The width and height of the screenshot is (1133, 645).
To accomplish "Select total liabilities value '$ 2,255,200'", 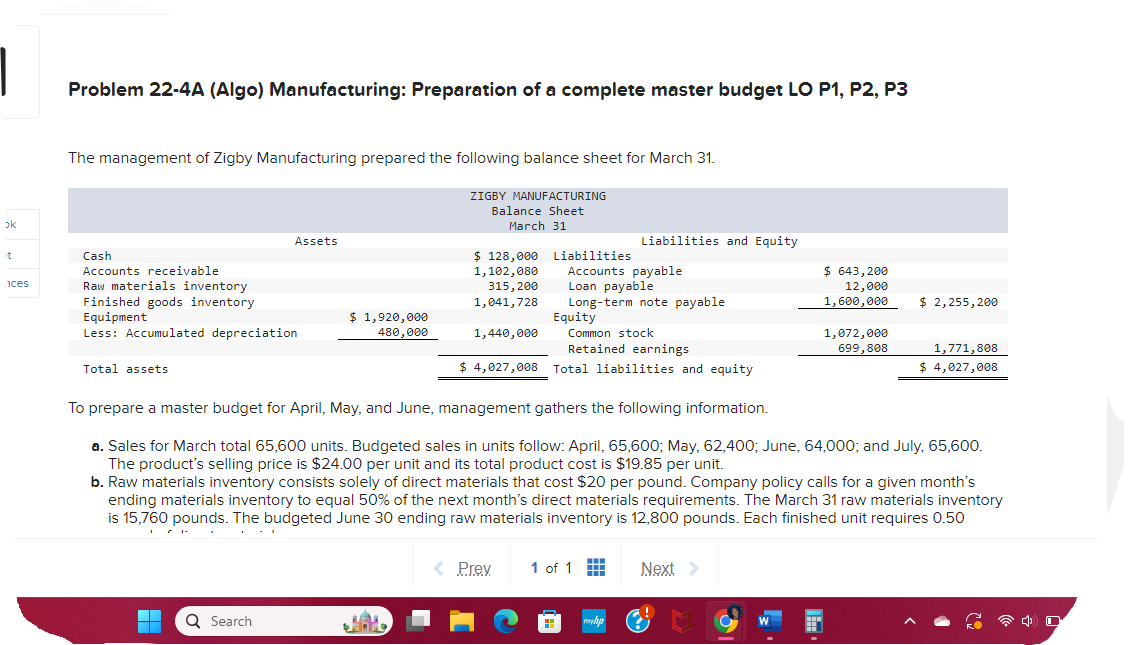I will [958, 302].
